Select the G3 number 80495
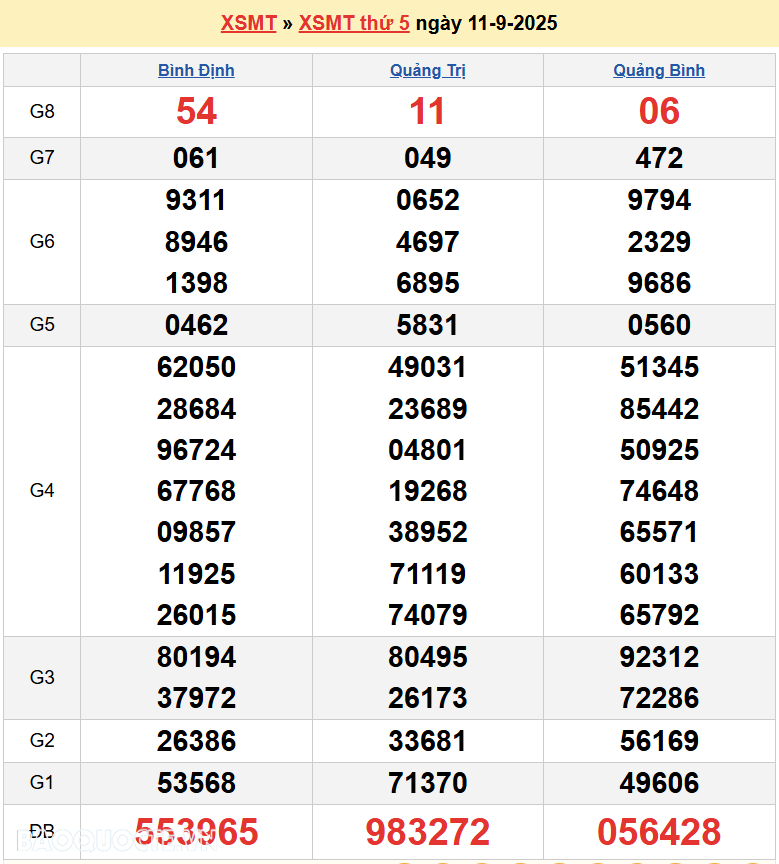 (427, 657)
